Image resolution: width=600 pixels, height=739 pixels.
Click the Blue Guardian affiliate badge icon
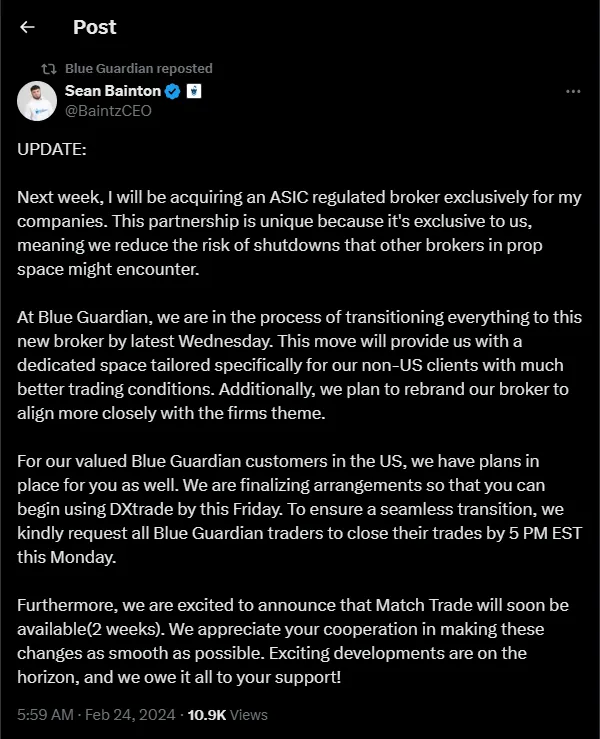point(194,91)
